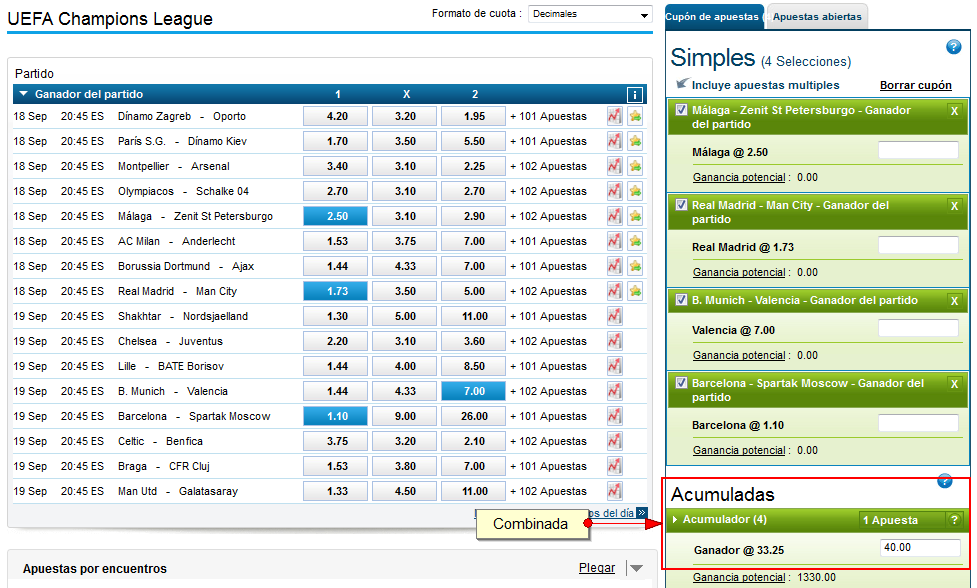The image size is (977, 588).
Task: Open statistics icon for Shakhtar - Nordsjaelland
Action: 614,316
